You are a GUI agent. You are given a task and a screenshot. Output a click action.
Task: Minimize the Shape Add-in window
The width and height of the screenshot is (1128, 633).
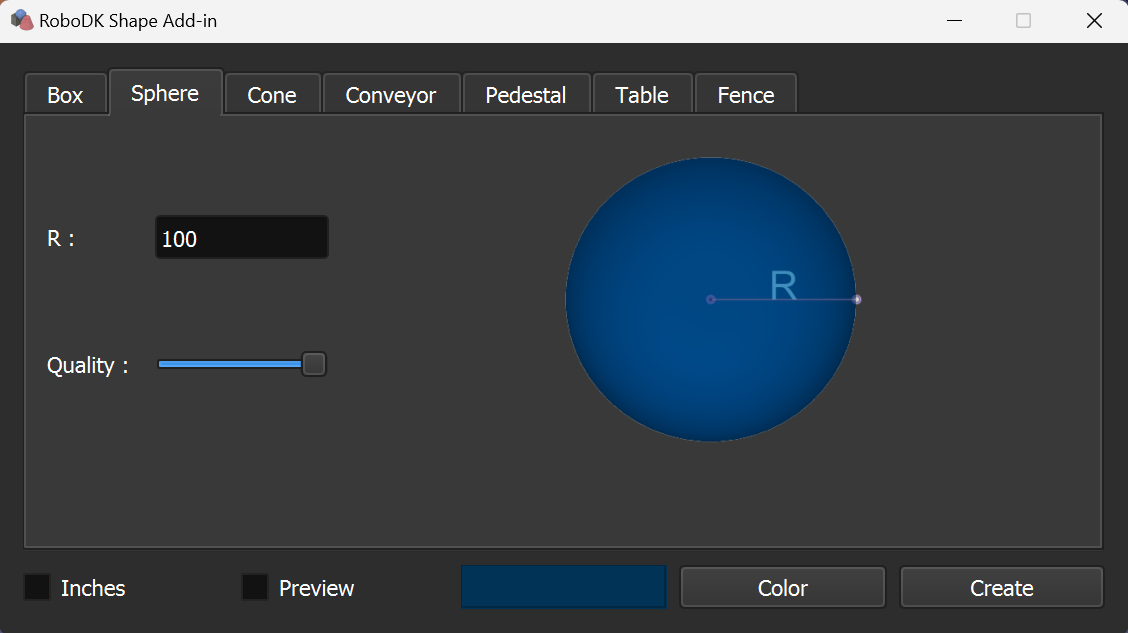point(955,20)
